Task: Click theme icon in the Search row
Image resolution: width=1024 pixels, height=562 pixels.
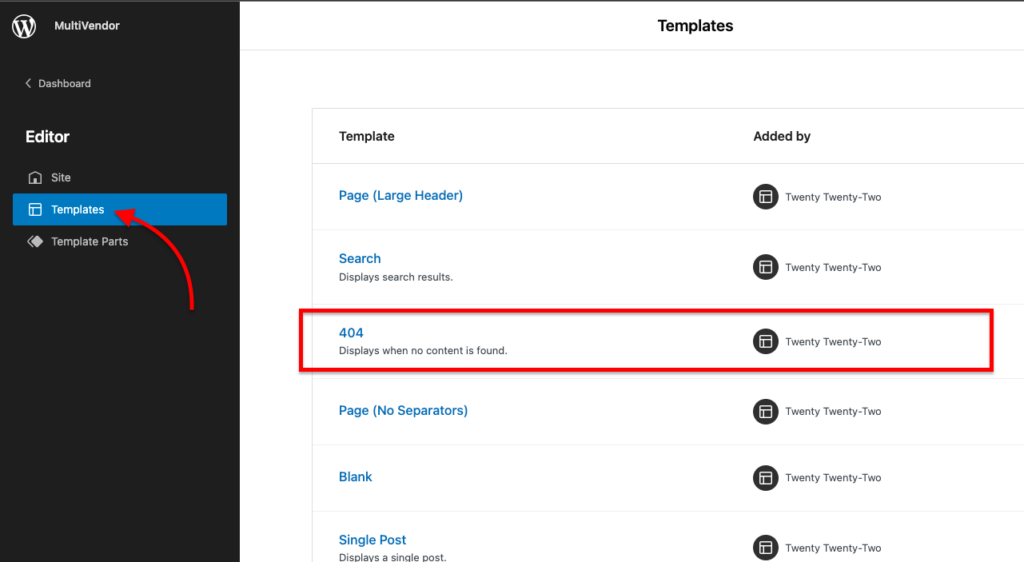Action: pyautogui.click(x=765, y=267)
